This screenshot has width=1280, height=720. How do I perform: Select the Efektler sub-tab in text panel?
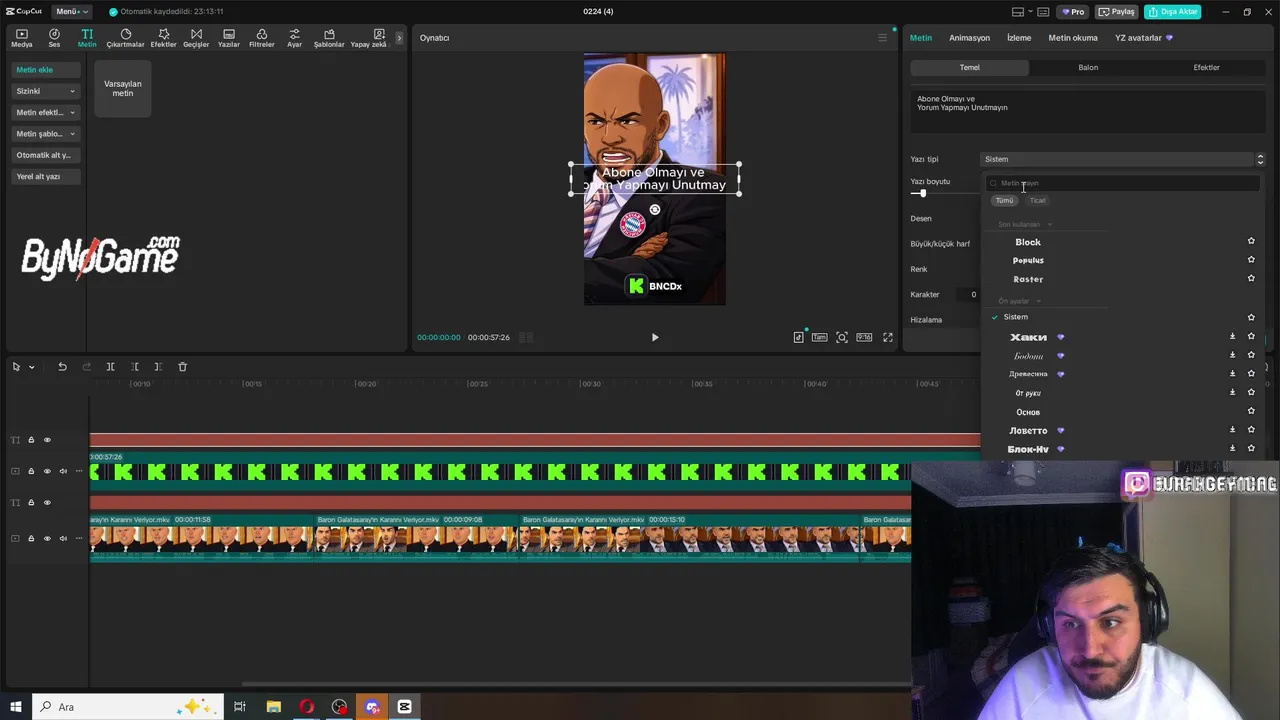coord(1206,68)
